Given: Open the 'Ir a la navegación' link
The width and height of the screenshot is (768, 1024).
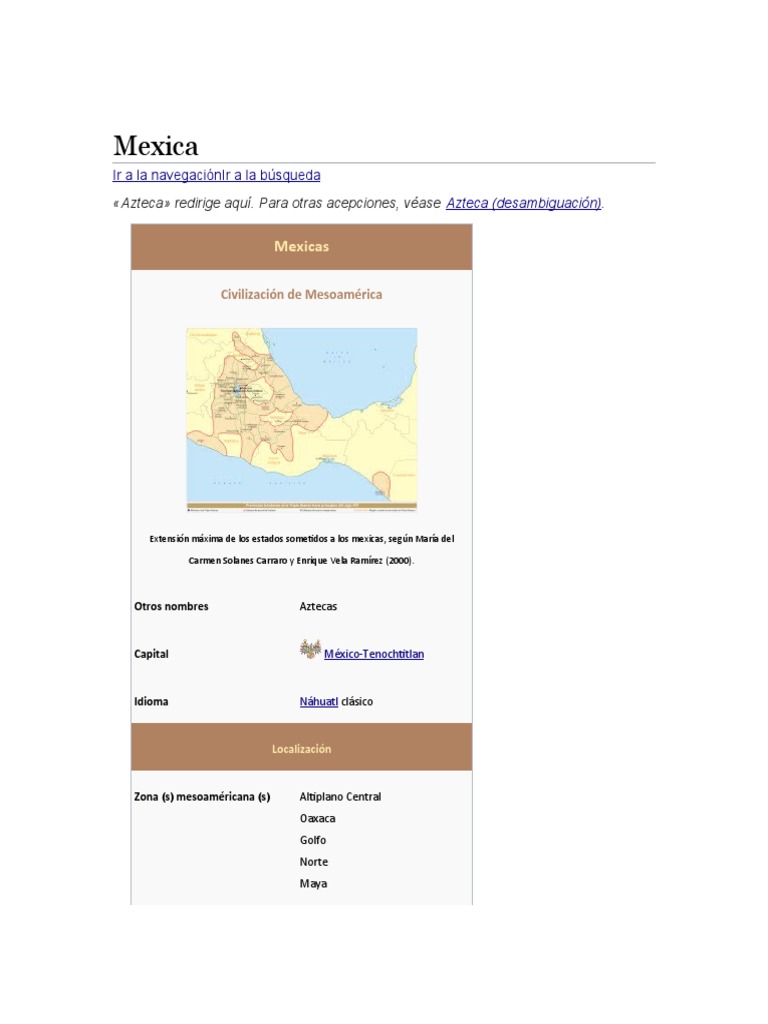Looking at the screenshot, I should pyautogui.click(x=167, y=176).
